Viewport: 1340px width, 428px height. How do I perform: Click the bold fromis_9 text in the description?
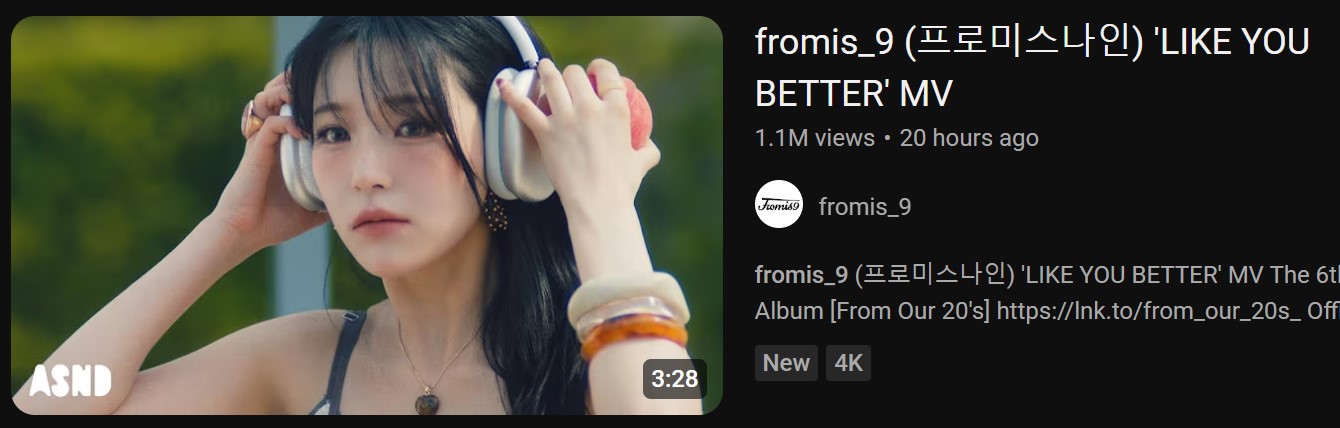[x=801, y=274]
